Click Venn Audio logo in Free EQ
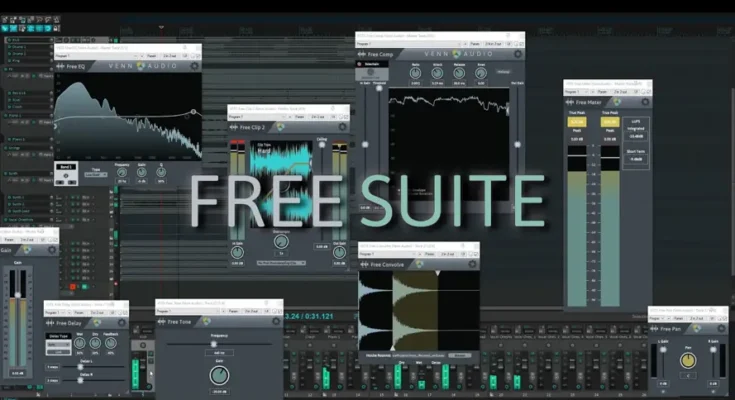The width and height of the screenshot is (735, 400). tap(141, 66)
